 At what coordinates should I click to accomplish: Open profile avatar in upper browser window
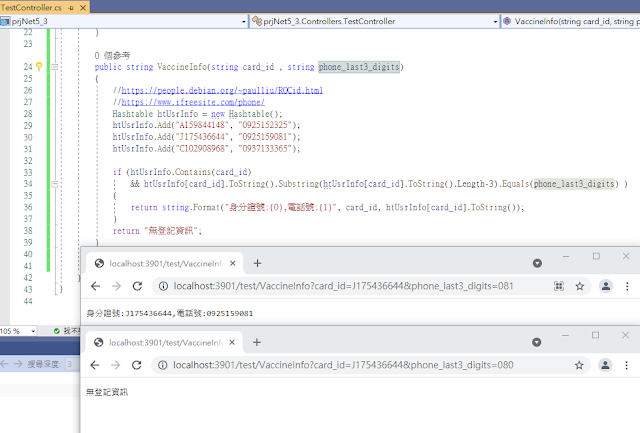pyautogui.click(x=606, y=286)
